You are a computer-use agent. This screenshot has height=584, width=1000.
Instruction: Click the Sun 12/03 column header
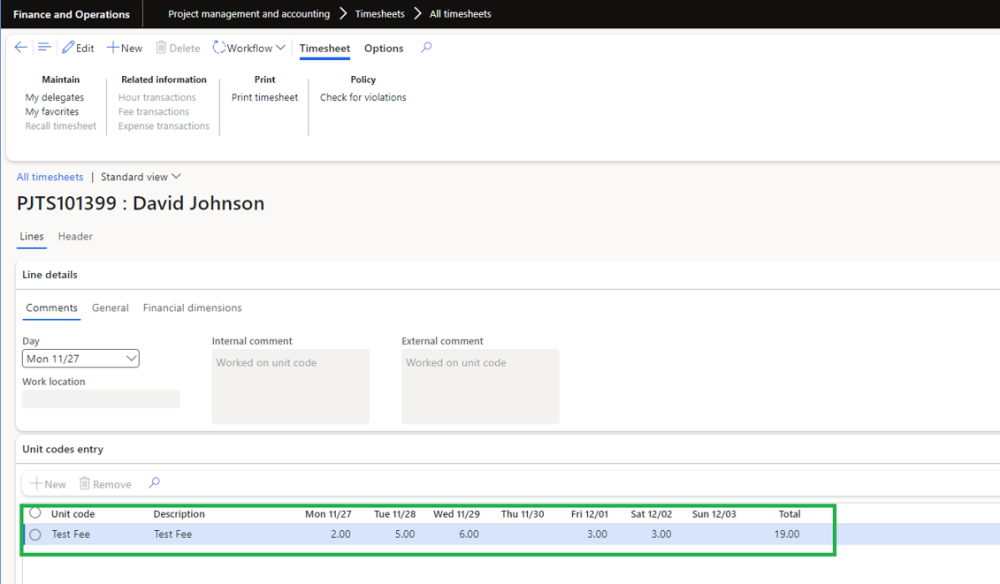click(x=714, y=514)
